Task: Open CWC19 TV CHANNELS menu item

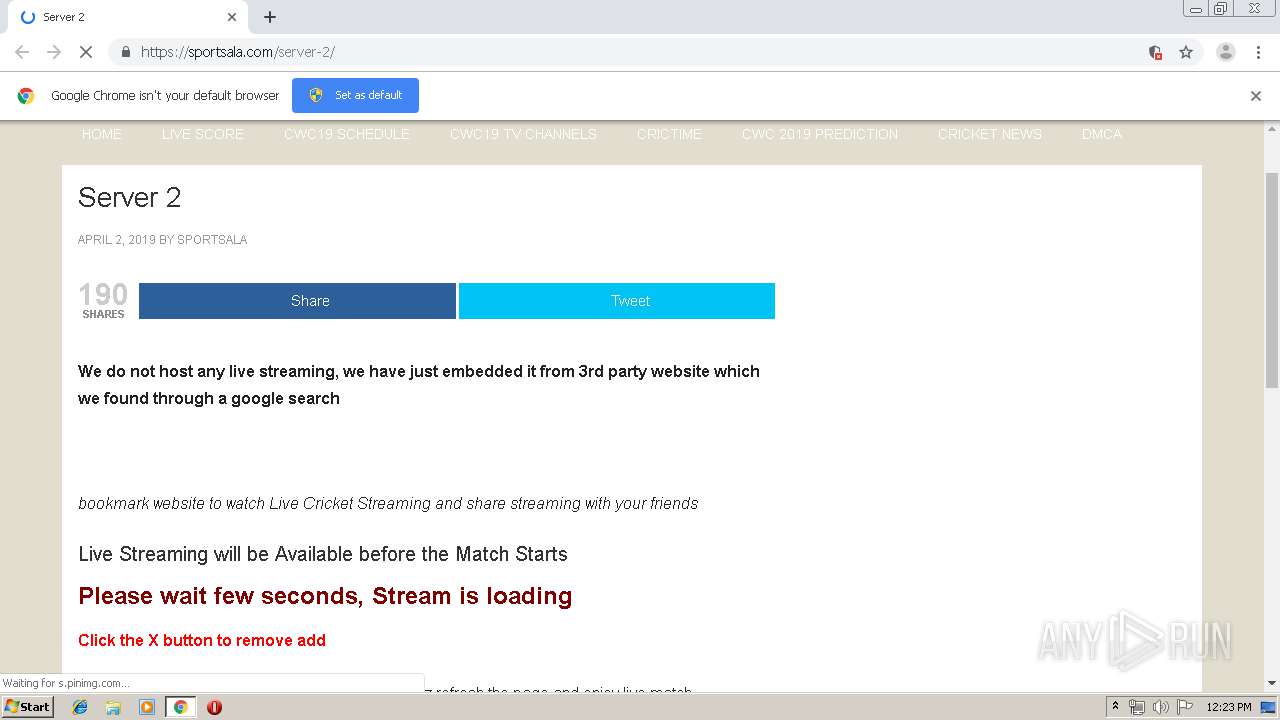Action: [x=523, y=134]
